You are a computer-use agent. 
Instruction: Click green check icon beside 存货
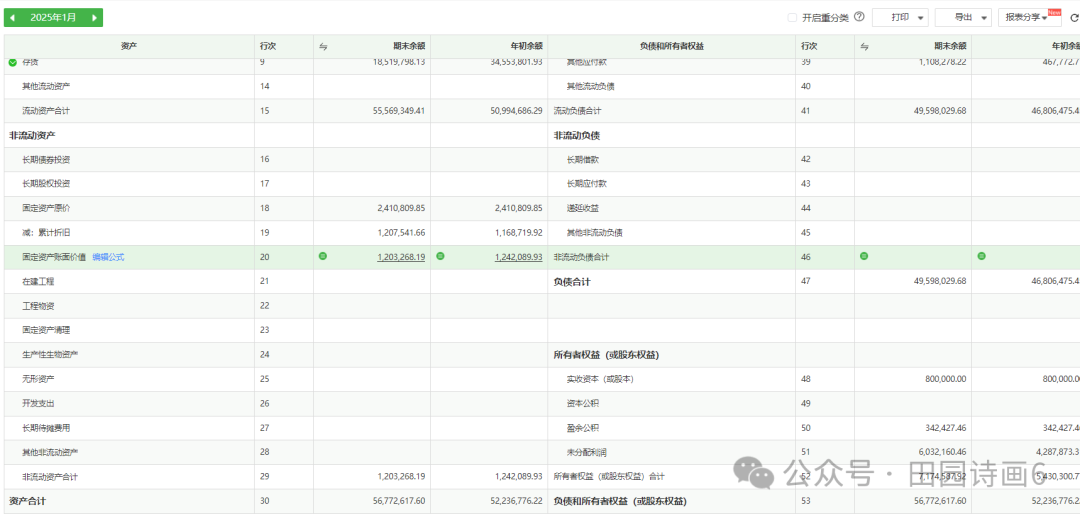(13, 62)
